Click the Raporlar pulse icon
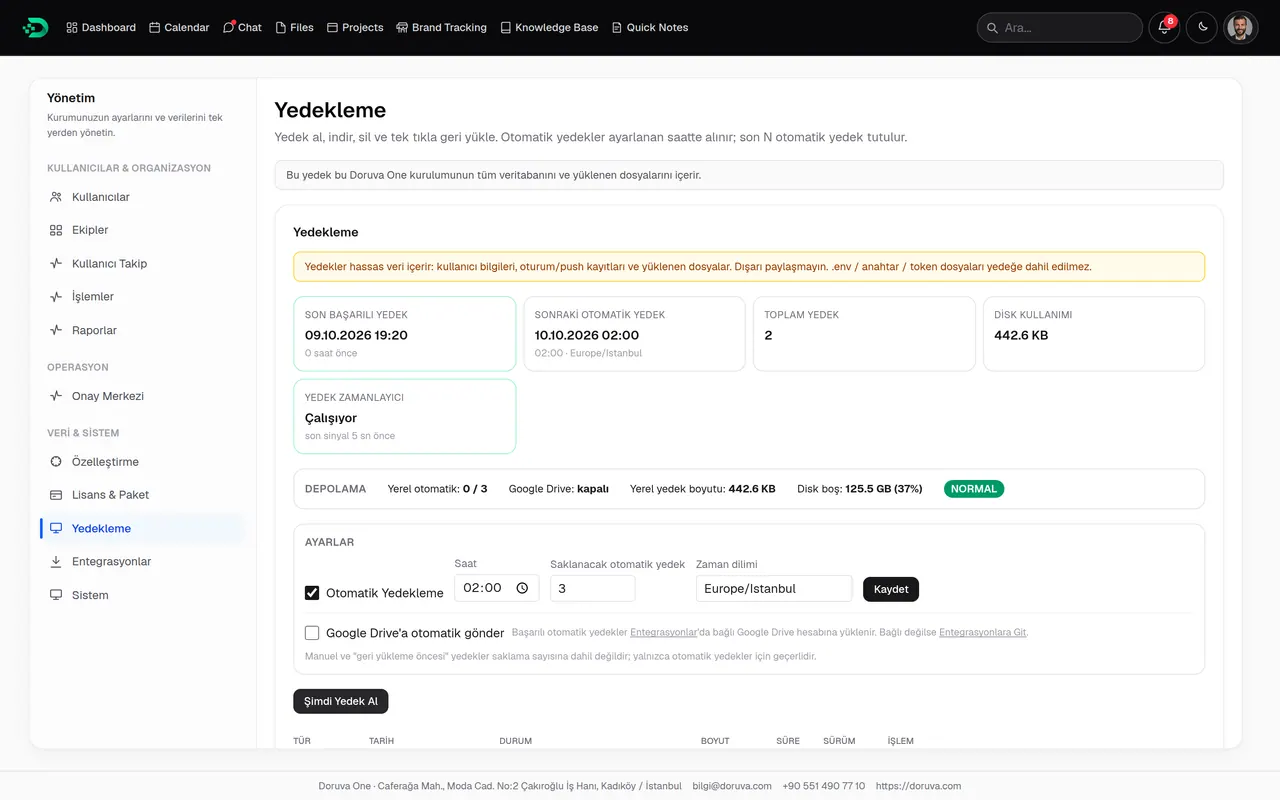Image resolution: width=1280 pixels, height=800 pixels. (56, 330)
